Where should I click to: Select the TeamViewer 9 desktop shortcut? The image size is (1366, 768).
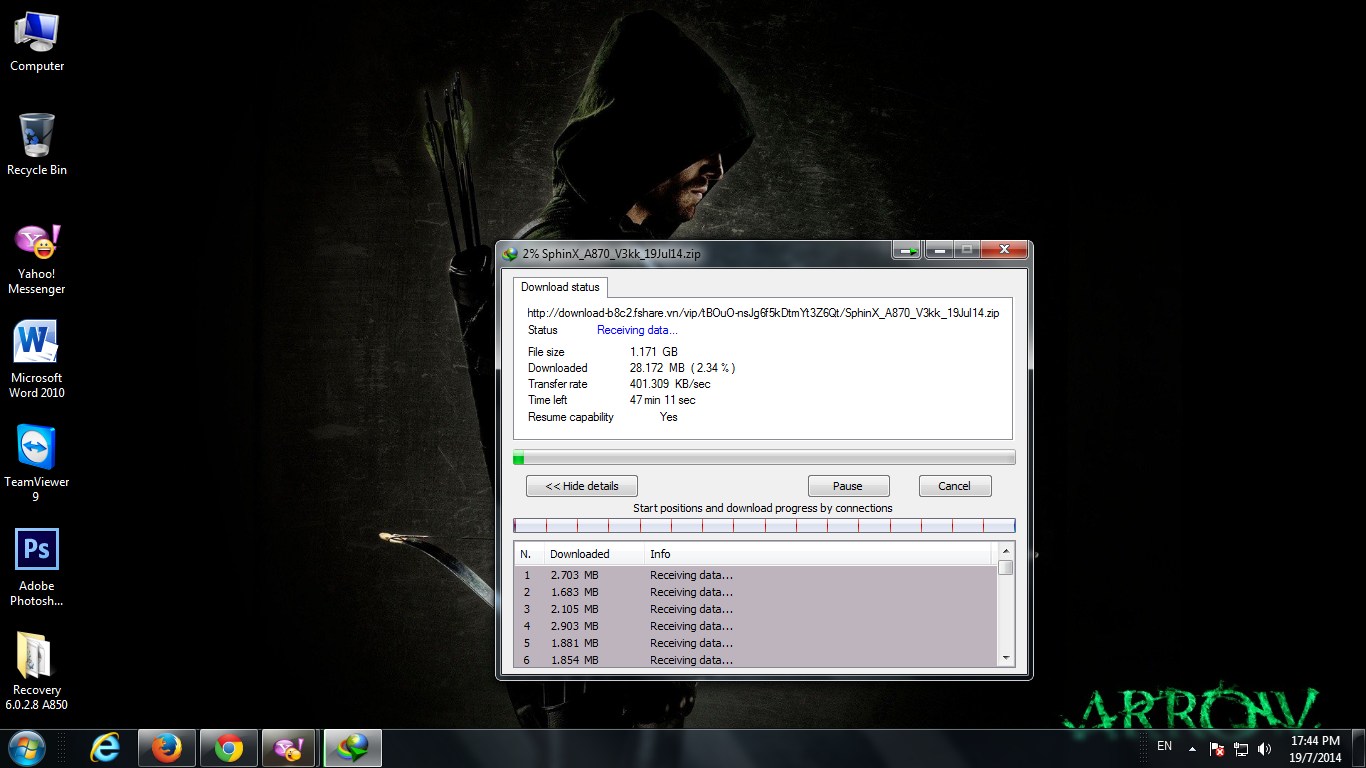pyautogui.click(x=37, y=464)
